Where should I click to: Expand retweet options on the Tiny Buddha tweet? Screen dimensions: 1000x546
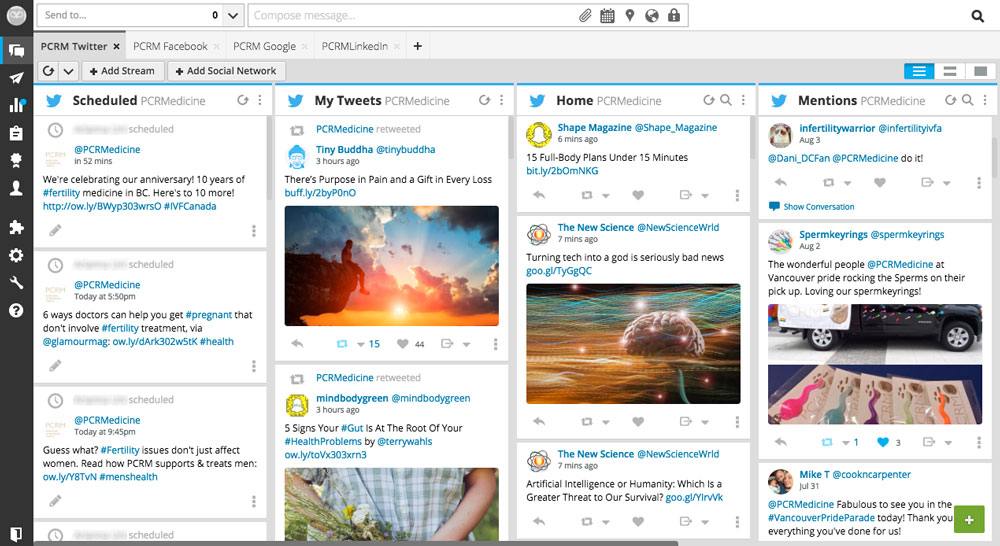(x=360, y=344)
